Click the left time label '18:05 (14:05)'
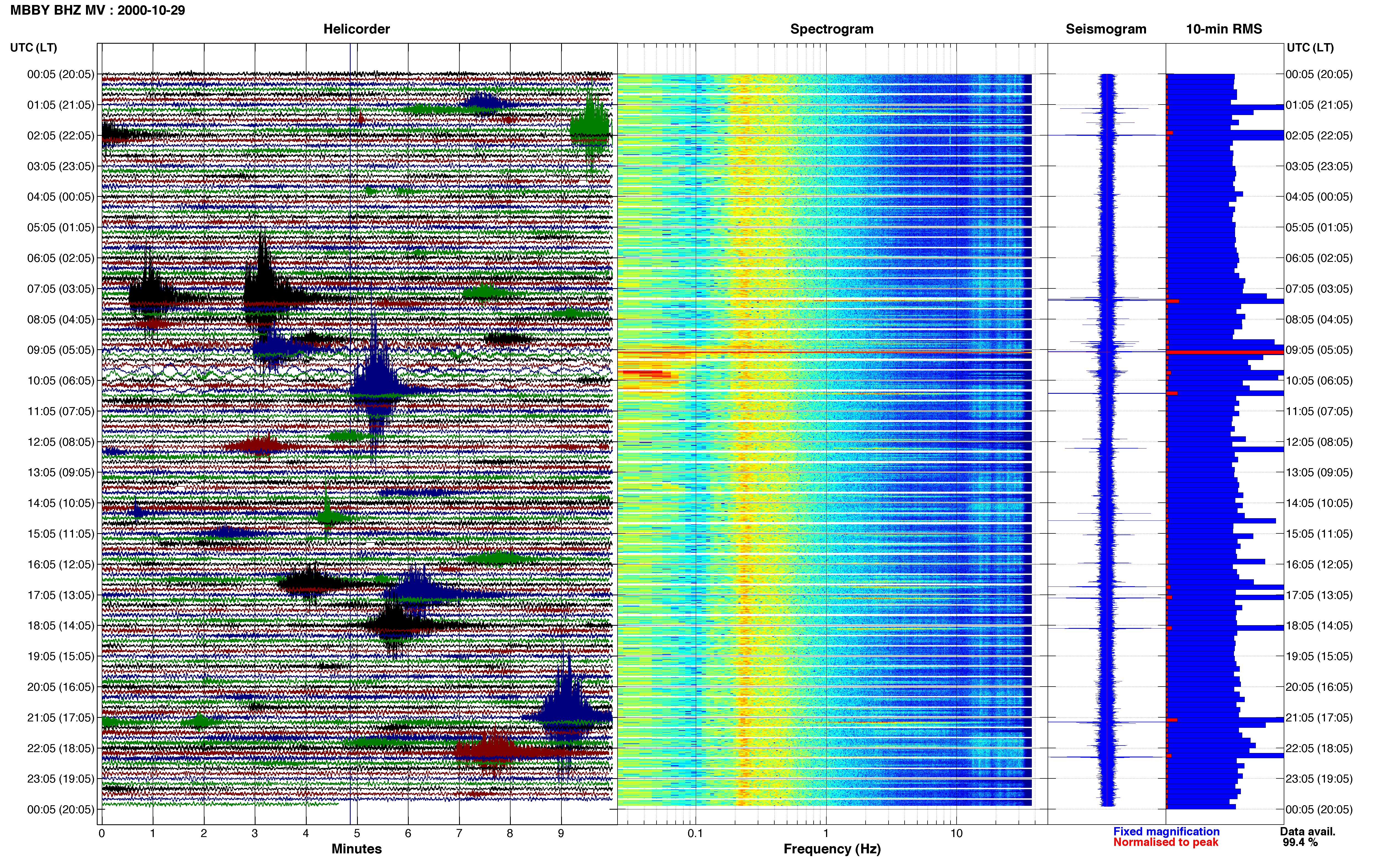This screenshot has width=1388, height=868. (x=60, y=626)
